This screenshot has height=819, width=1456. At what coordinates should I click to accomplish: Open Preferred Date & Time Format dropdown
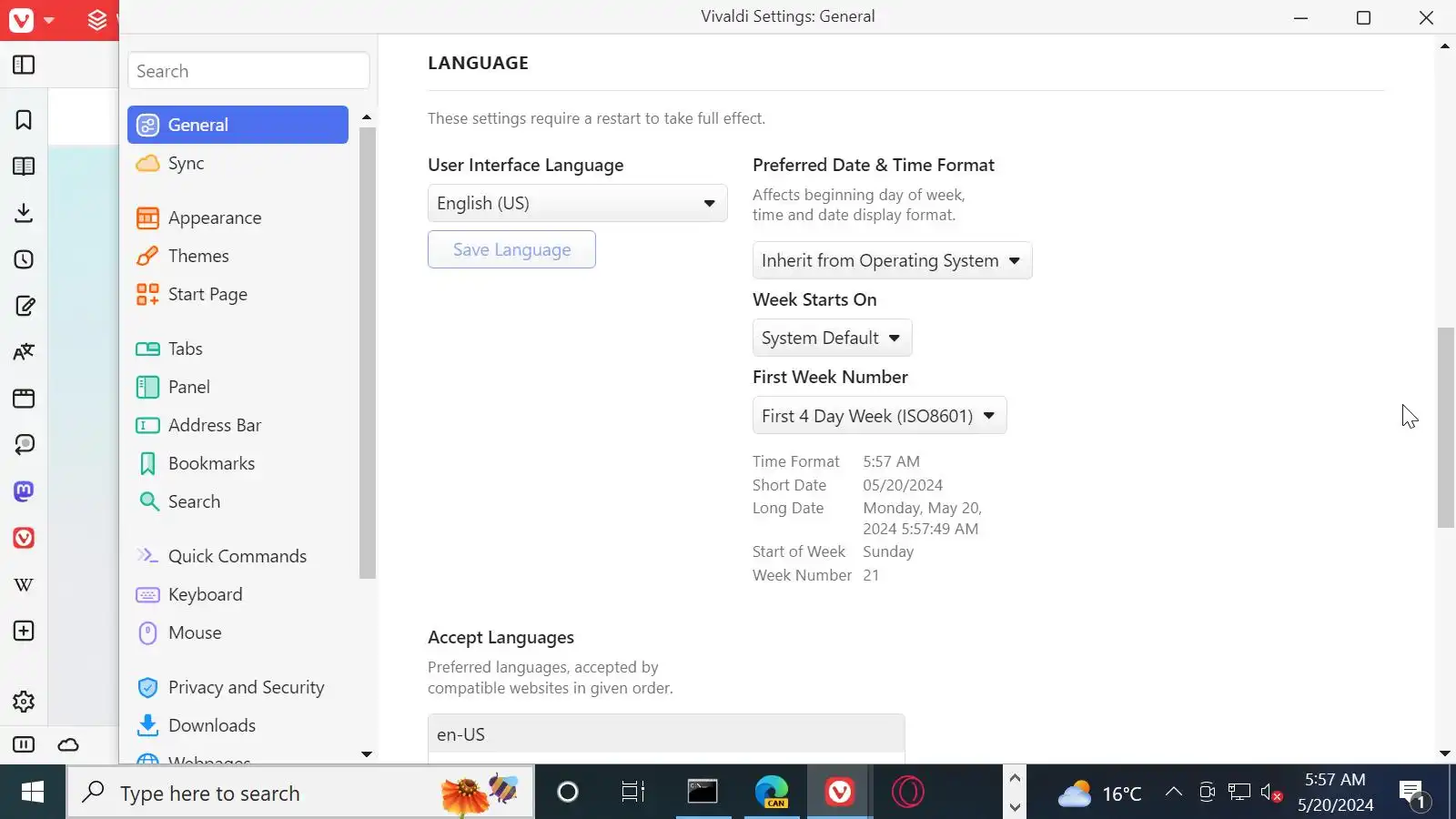tap(892, 260)
